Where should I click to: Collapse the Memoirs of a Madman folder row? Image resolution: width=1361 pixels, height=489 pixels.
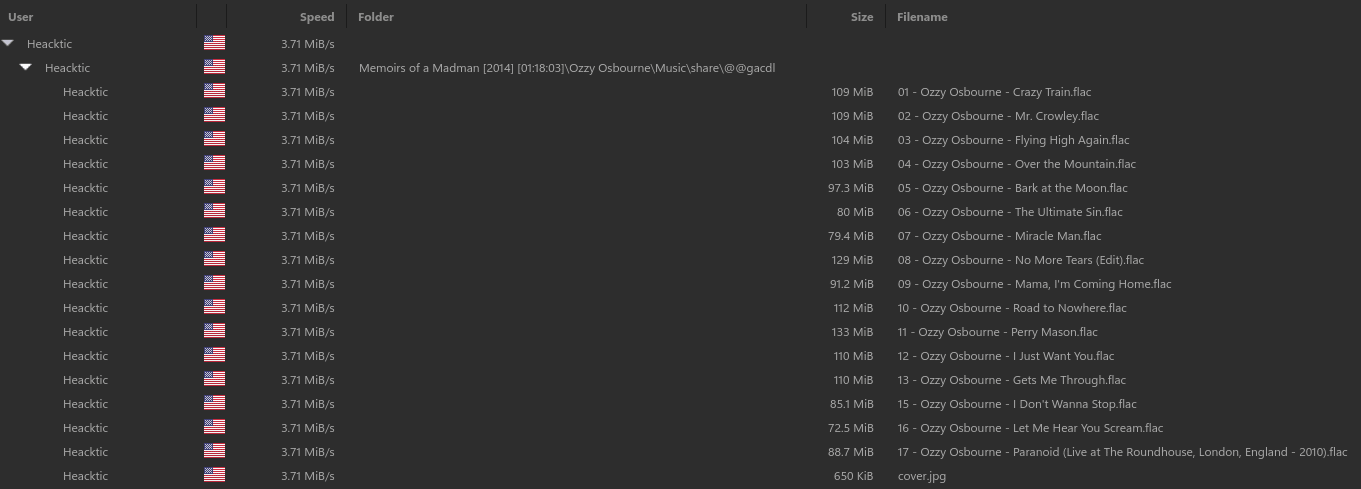click(26, 67)
